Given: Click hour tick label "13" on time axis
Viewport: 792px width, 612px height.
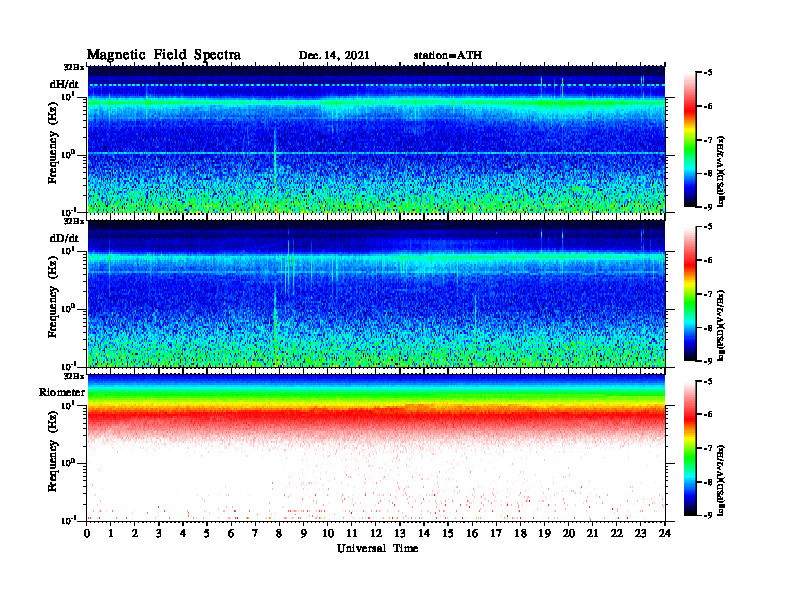Looking at the screenshot, I should [x=400, y=534].
